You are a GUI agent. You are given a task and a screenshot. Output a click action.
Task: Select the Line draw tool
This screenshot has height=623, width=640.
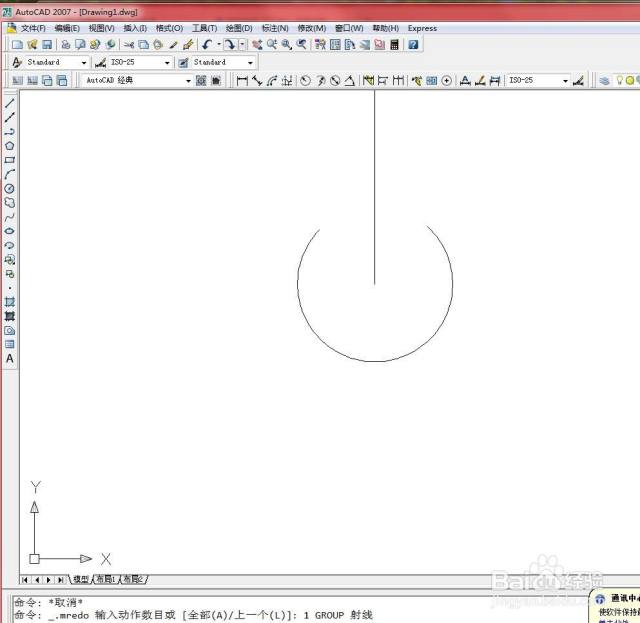click(x=10, y=103)
